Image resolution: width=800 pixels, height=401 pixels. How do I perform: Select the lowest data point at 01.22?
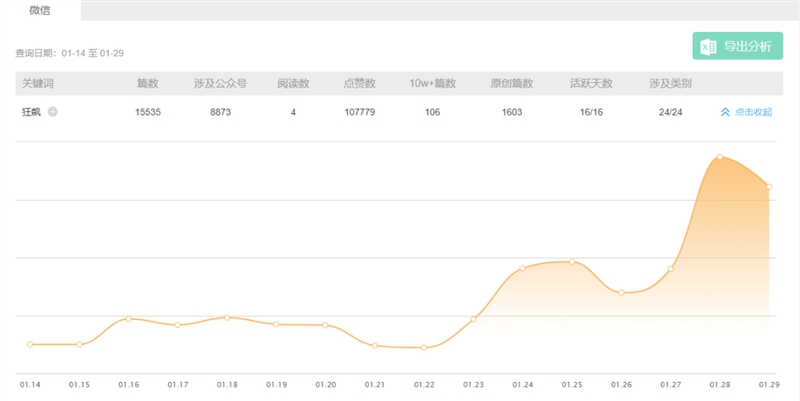(424, 347)
